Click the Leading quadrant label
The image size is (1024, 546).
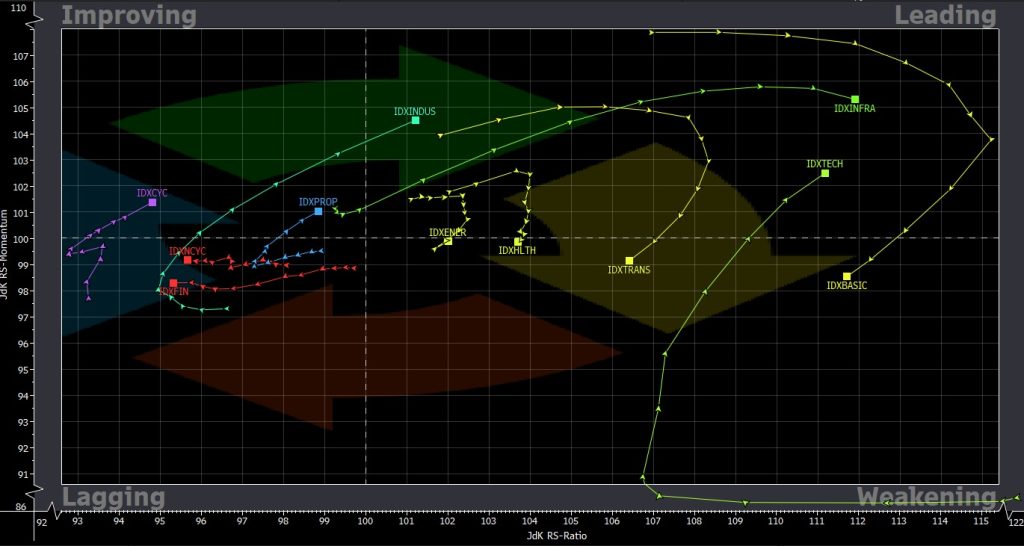[x=945, y=15]
